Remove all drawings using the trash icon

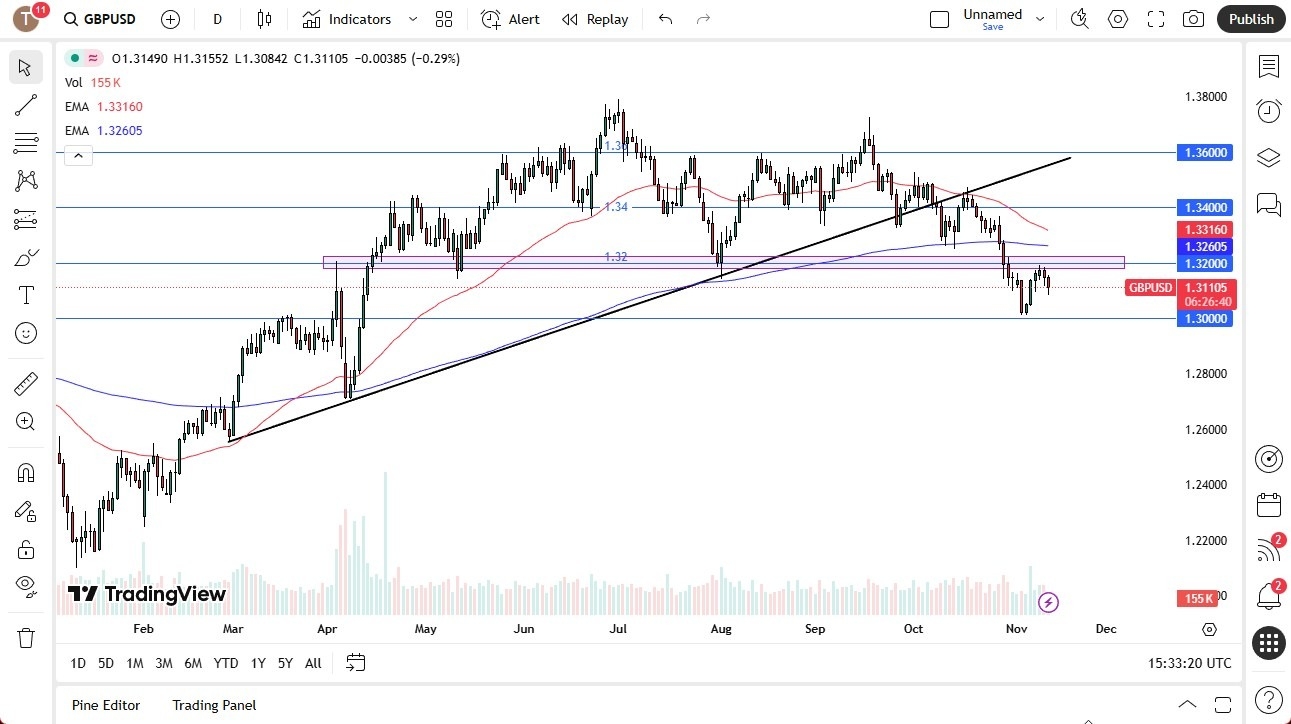26,637
